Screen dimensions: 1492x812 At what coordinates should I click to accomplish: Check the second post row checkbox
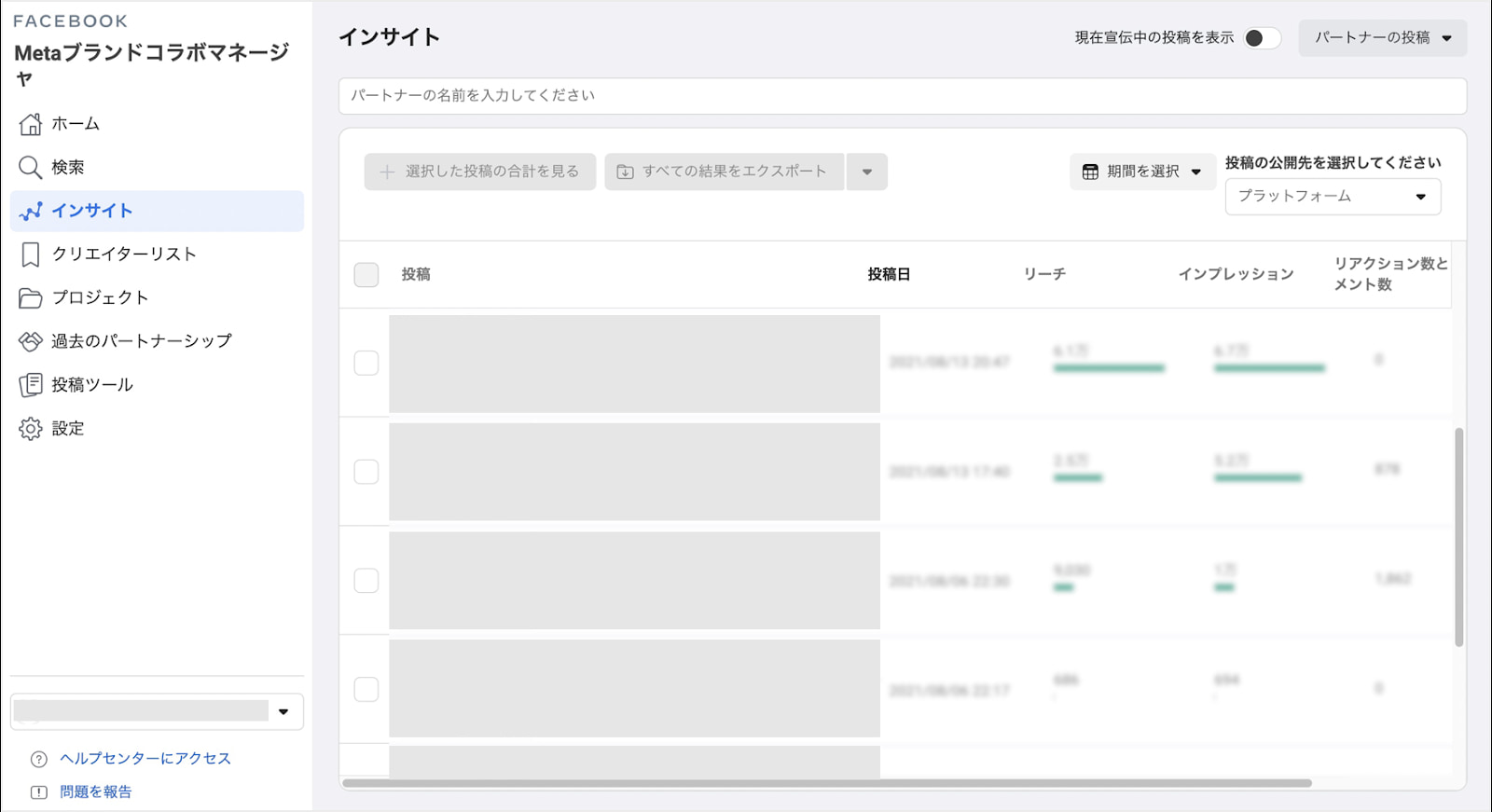coord(366,472)
